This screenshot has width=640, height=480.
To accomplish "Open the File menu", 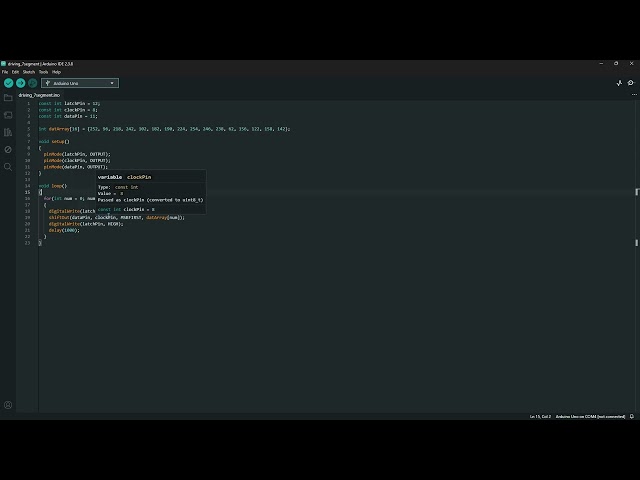I will point(5,72).
